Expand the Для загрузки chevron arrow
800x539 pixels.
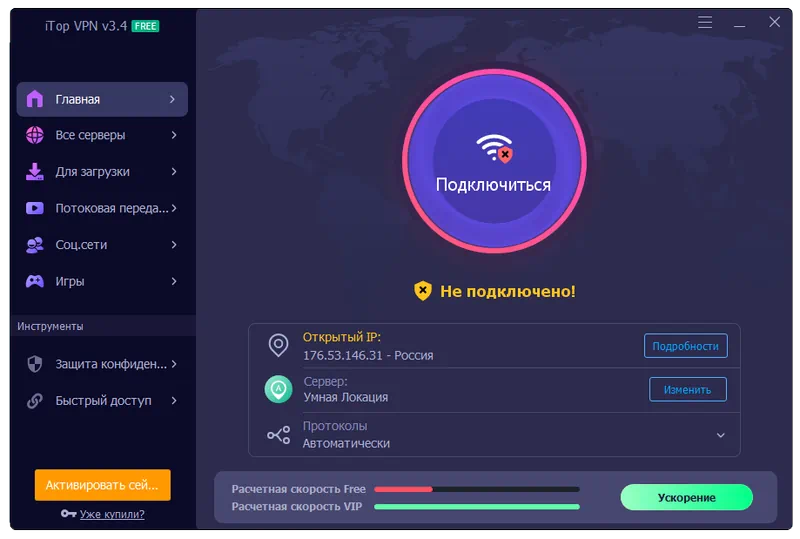point(174,172)
